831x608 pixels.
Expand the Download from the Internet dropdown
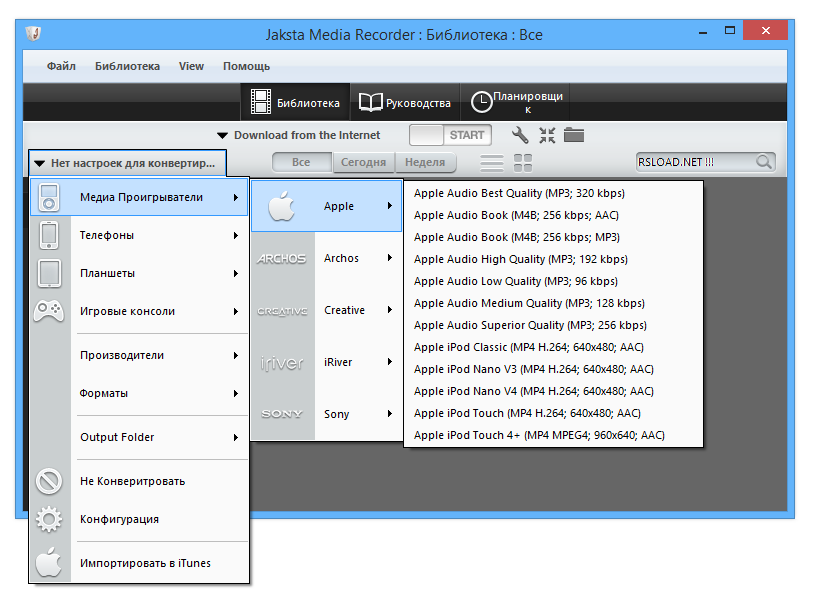299,135
